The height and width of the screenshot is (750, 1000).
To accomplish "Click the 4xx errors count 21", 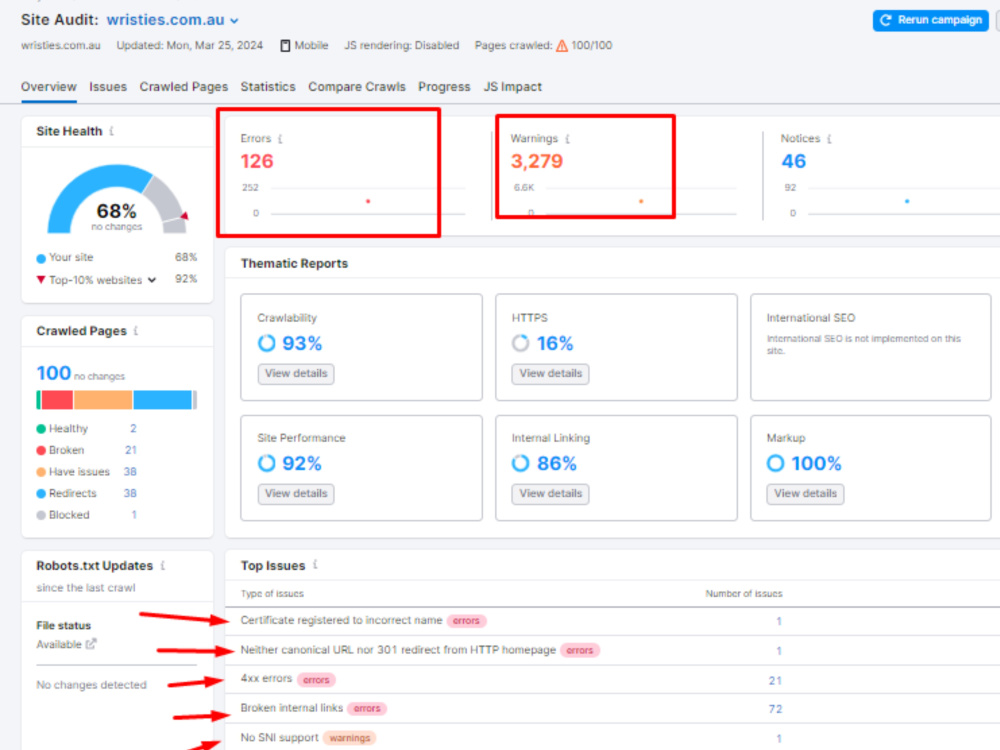I will pos(775,680).
